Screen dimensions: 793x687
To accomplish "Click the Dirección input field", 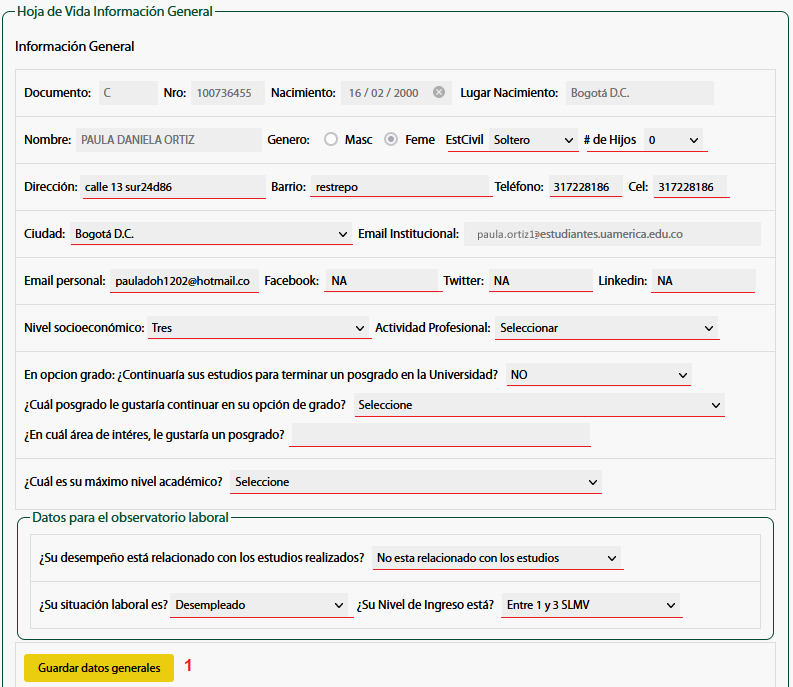I will tap(173, 187).
